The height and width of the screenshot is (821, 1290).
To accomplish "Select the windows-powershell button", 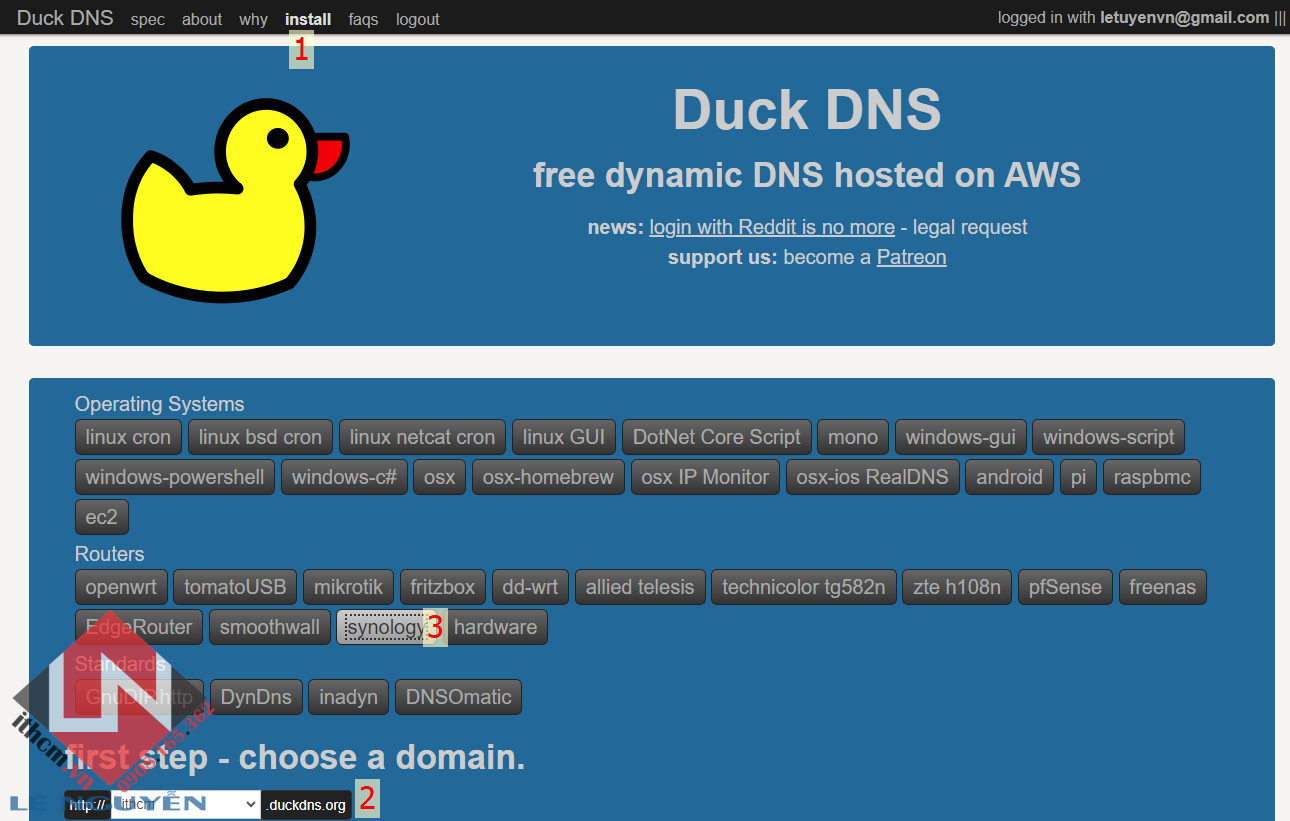I will coord(175,477).
